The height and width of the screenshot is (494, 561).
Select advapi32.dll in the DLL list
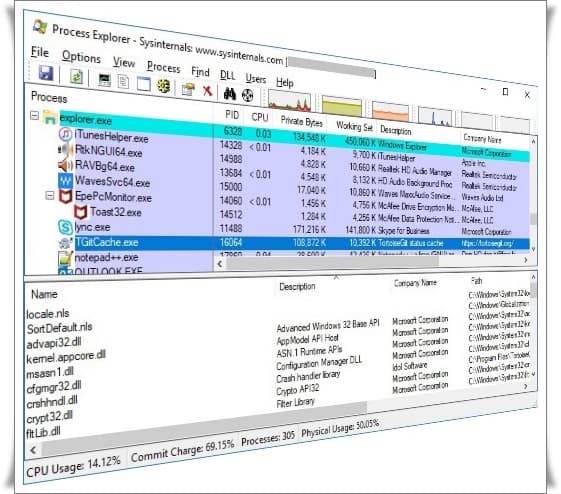pos(54,343)
